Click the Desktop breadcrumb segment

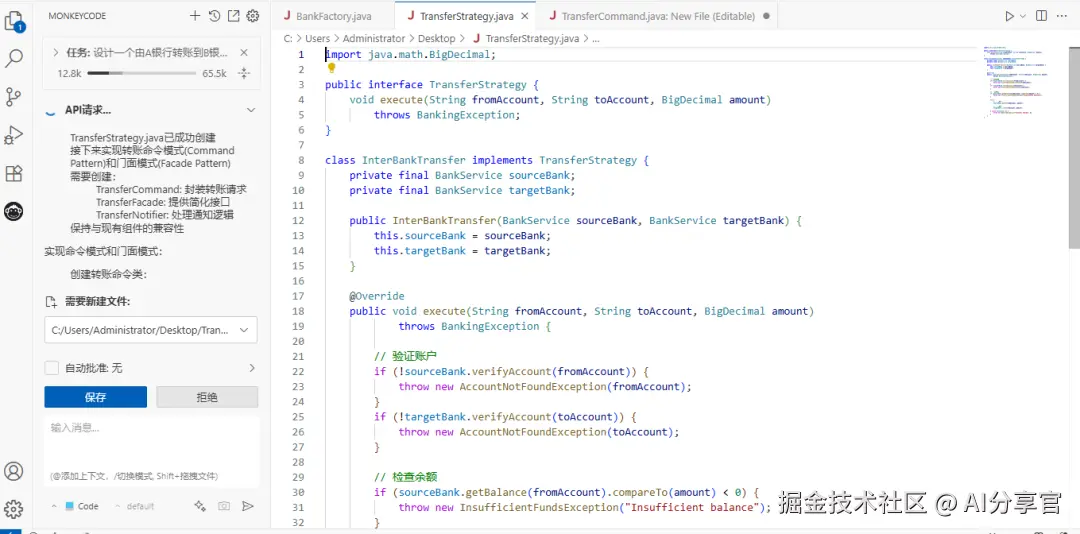[x=437, y=39]
